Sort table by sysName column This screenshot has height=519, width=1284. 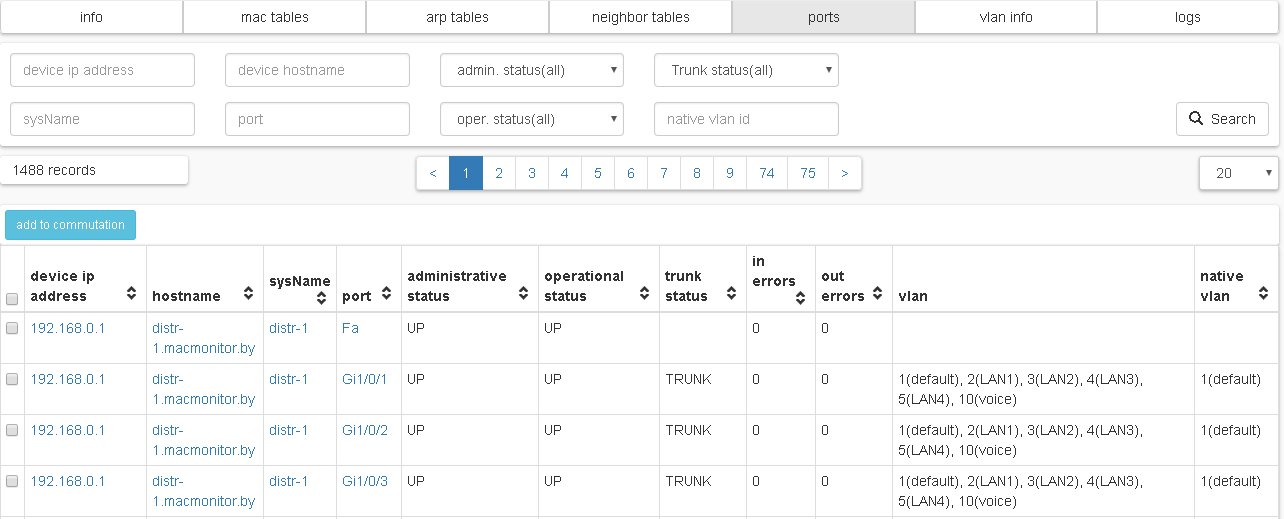[x=322, y=298]
